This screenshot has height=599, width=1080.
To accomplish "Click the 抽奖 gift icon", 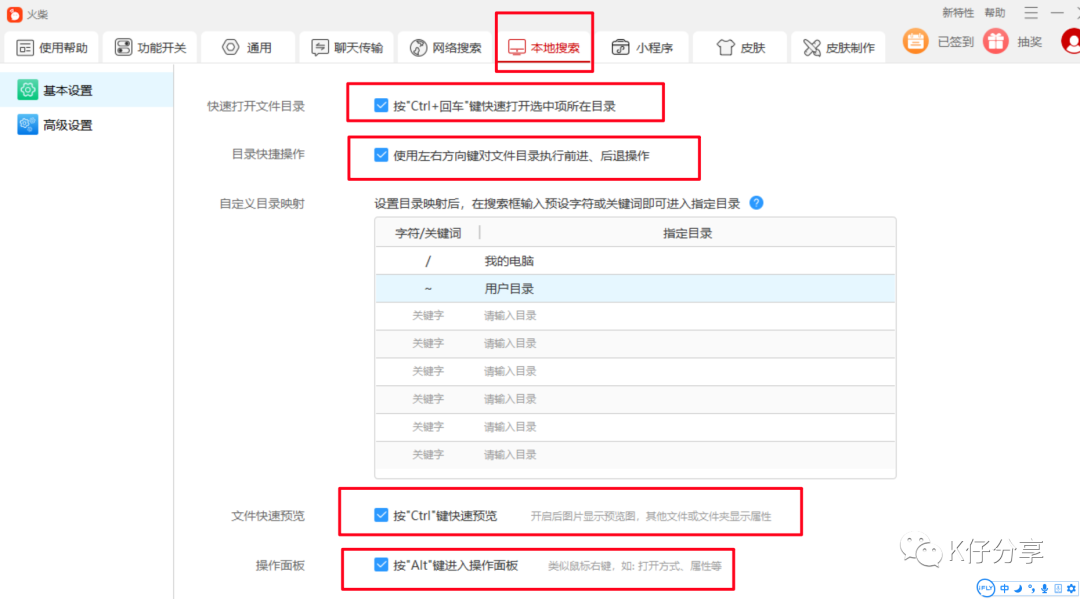I will [x=996, y=42].
